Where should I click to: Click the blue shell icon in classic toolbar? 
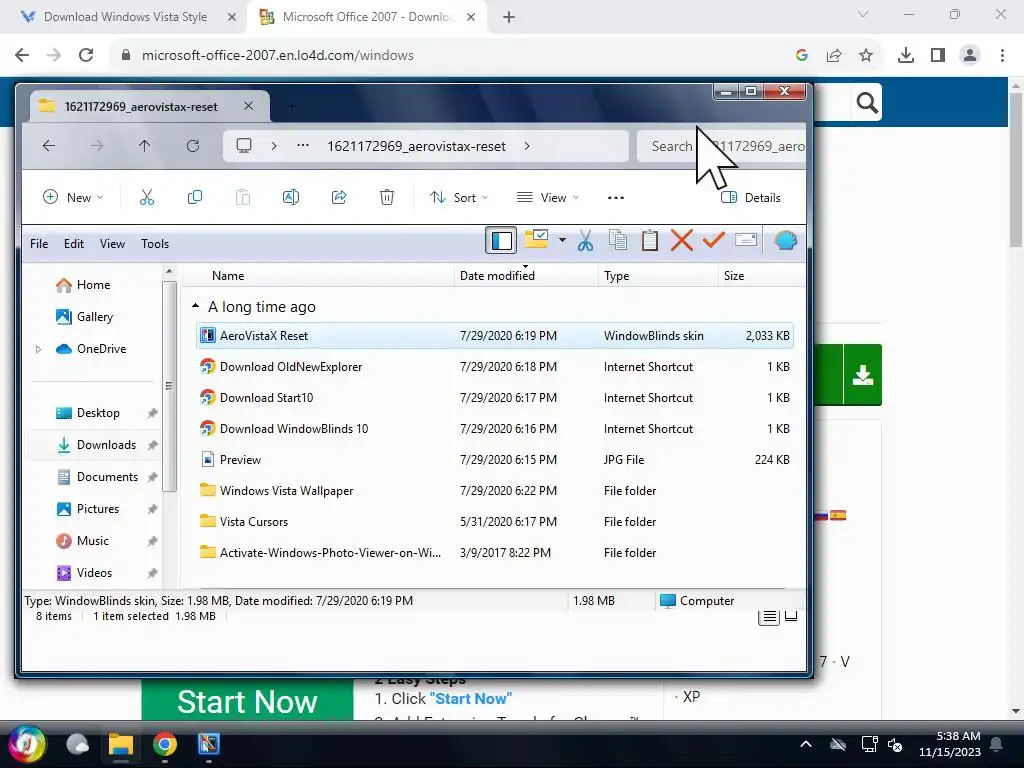tap(786, 241)
